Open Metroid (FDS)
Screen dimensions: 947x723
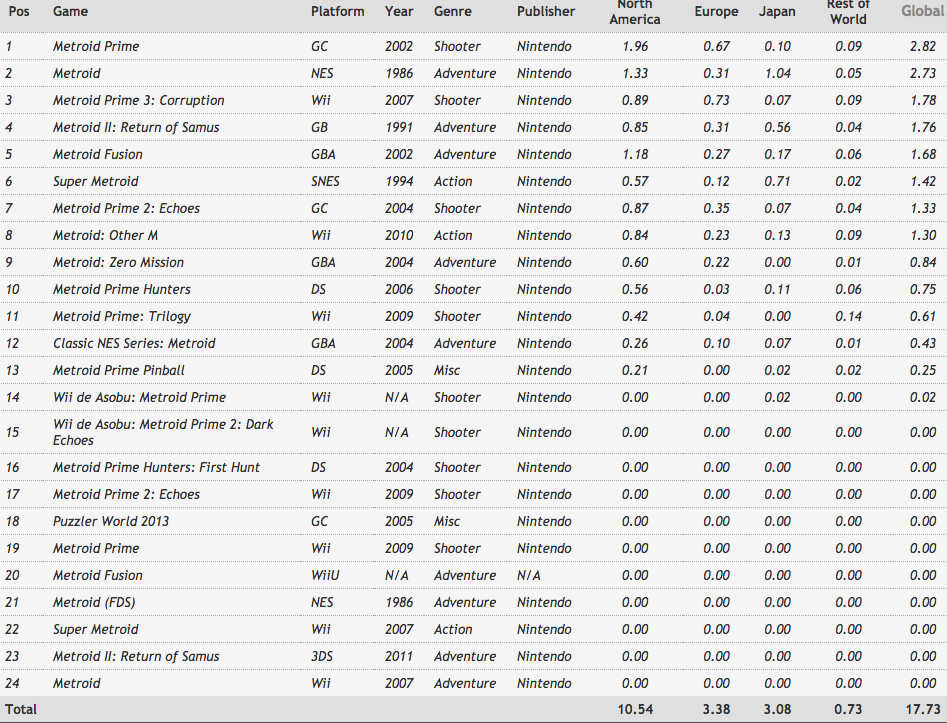tap(94, 603)
